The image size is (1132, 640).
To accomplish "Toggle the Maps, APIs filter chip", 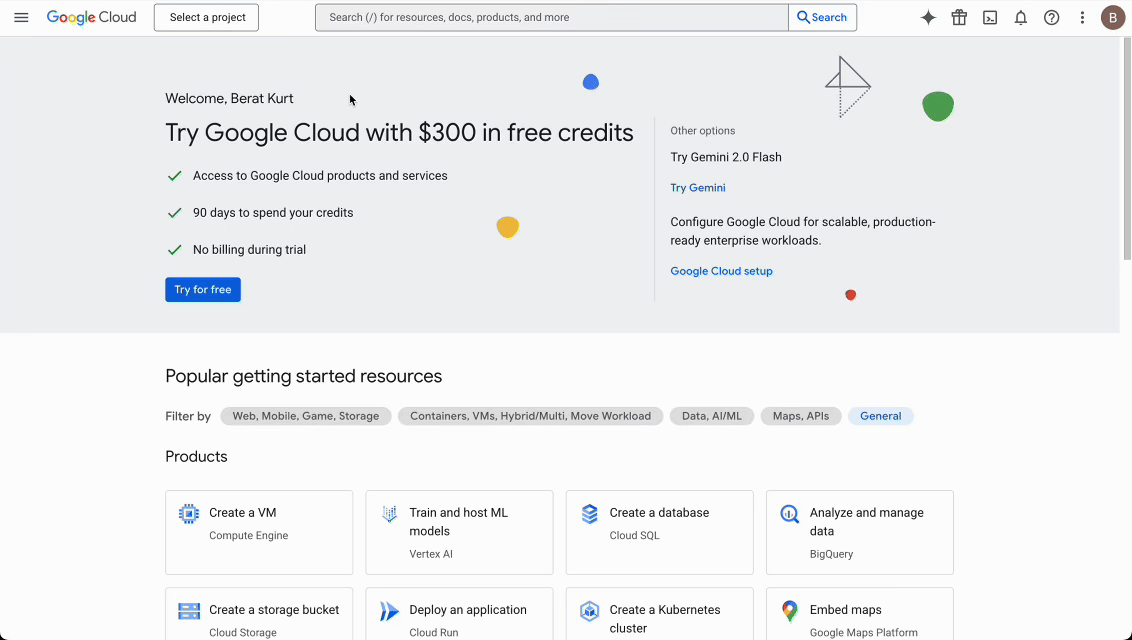I will [801, 416].
